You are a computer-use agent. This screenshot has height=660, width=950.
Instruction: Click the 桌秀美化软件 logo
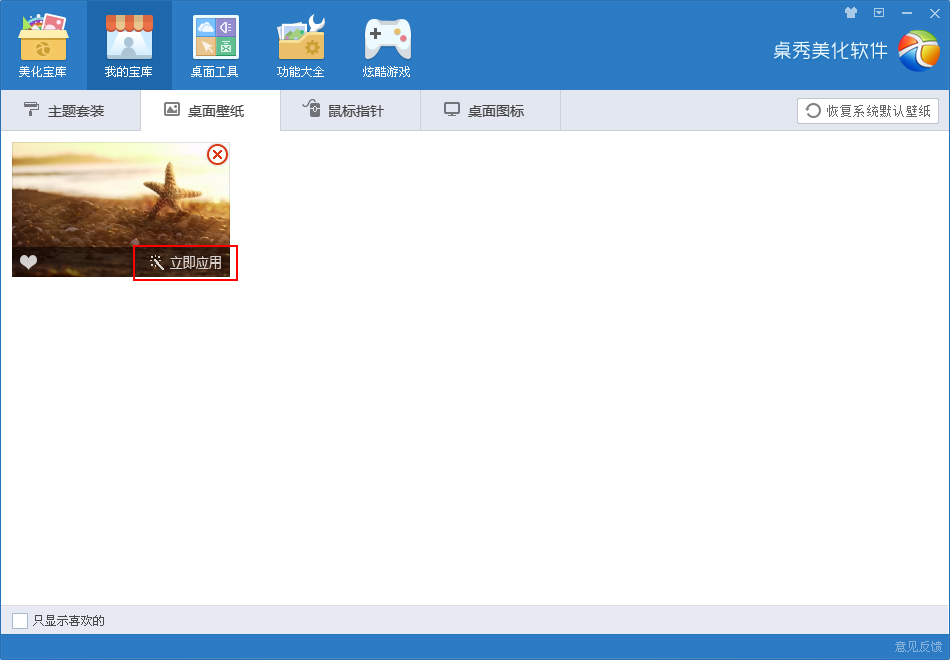pyautogui.click(x=919, y=50)
